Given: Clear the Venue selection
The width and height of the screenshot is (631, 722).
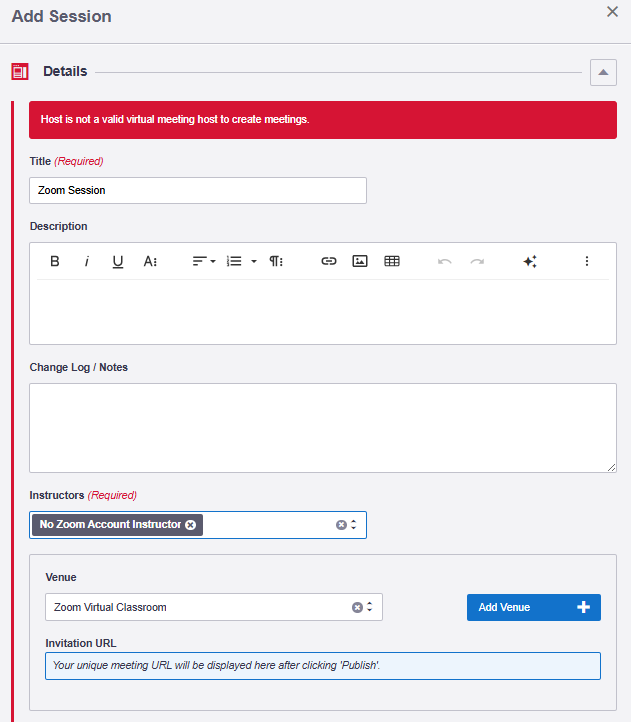Looking at the screenshot, I should click(357, 607).
